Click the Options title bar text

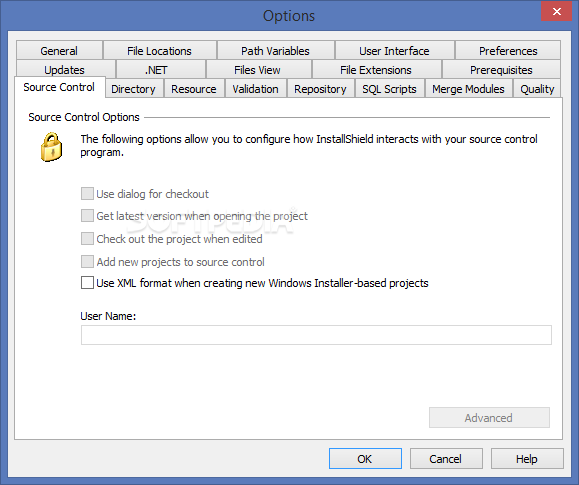pyautogui.click(x=289, y=16)
